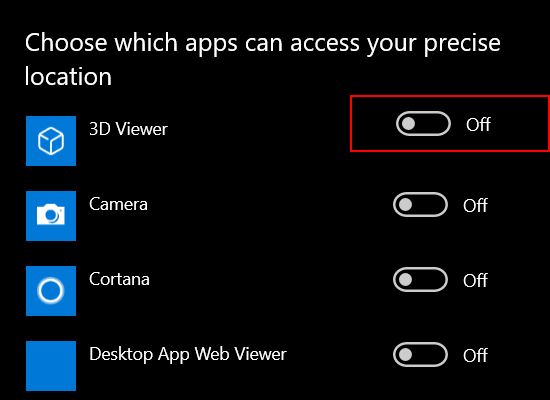Click the knob in the highlighted 3D Viewer switch
550x400 pixels.
click(x=408, y=124)
